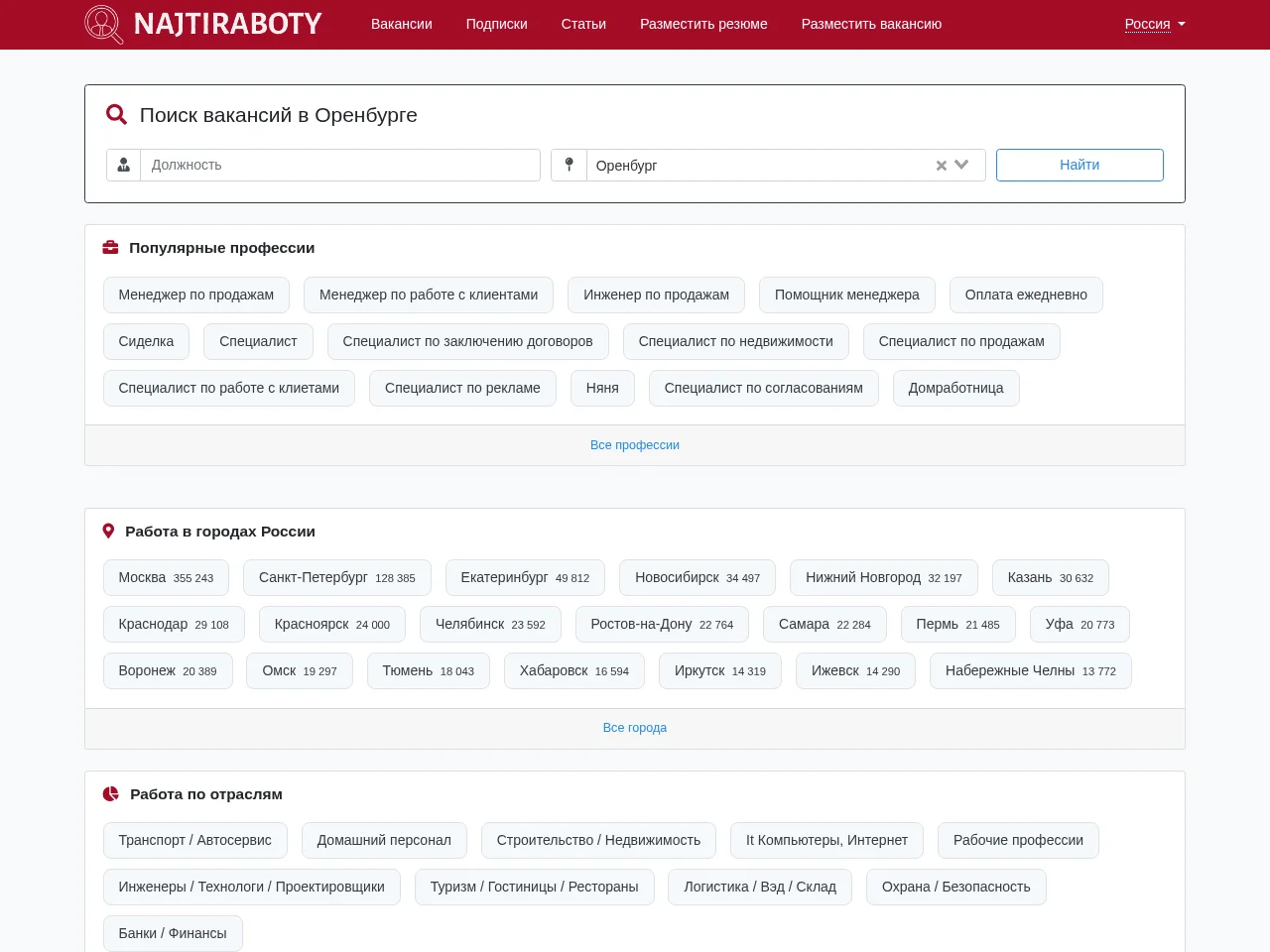The image size is (1270, 952).
Task: Open the Помощник менеджера profession
Action: [847, 295]
